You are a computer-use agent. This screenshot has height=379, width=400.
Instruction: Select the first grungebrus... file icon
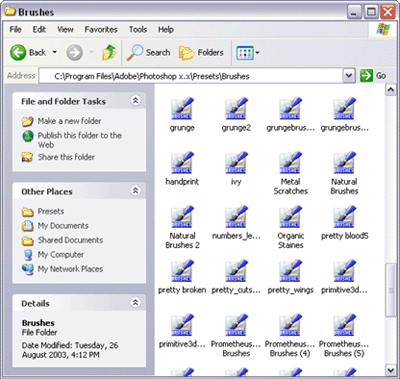(290, 108)
